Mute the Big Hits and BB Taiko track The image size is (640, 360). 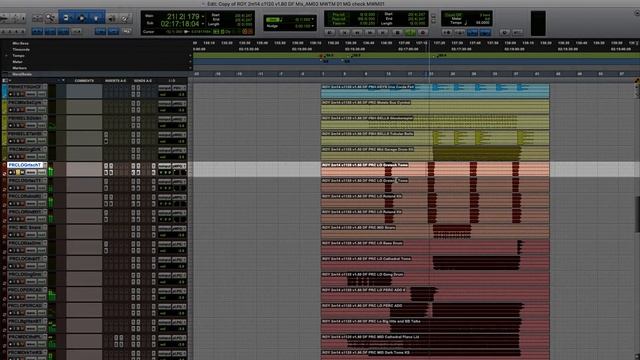click(22, 329)
